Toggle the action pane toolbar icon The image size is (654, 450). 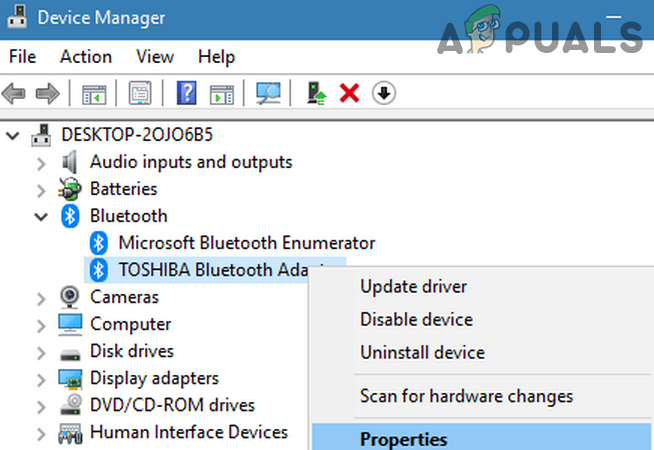[221, 94]
